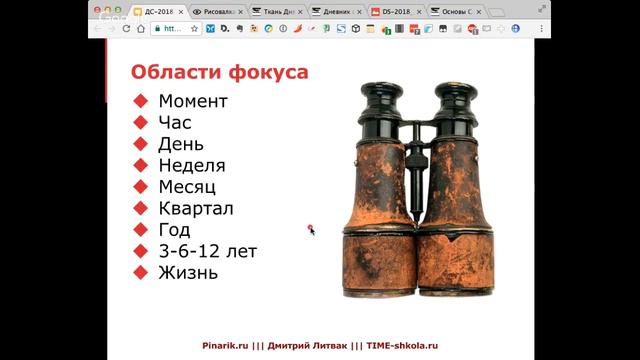The width and height of the screenshot is (640, 360).
Task: Click the 'День' bullet text
Action: 181,144
